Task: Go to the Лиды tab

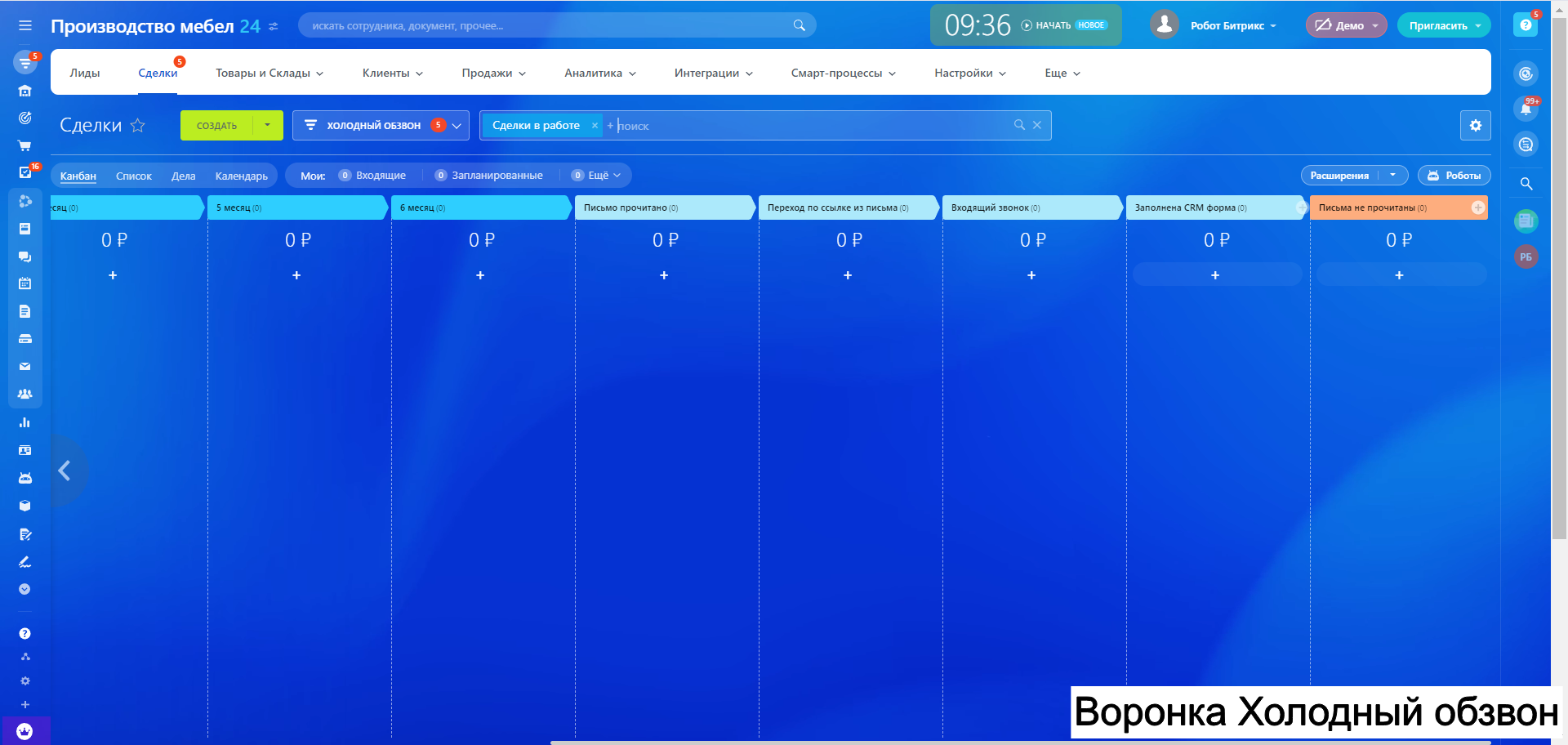Action: 85,74
